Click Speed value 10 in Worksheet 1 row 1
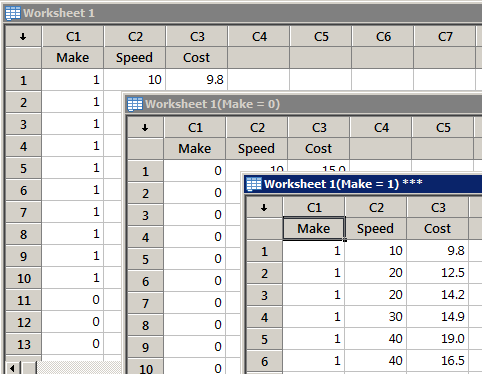 click(135, 80)
